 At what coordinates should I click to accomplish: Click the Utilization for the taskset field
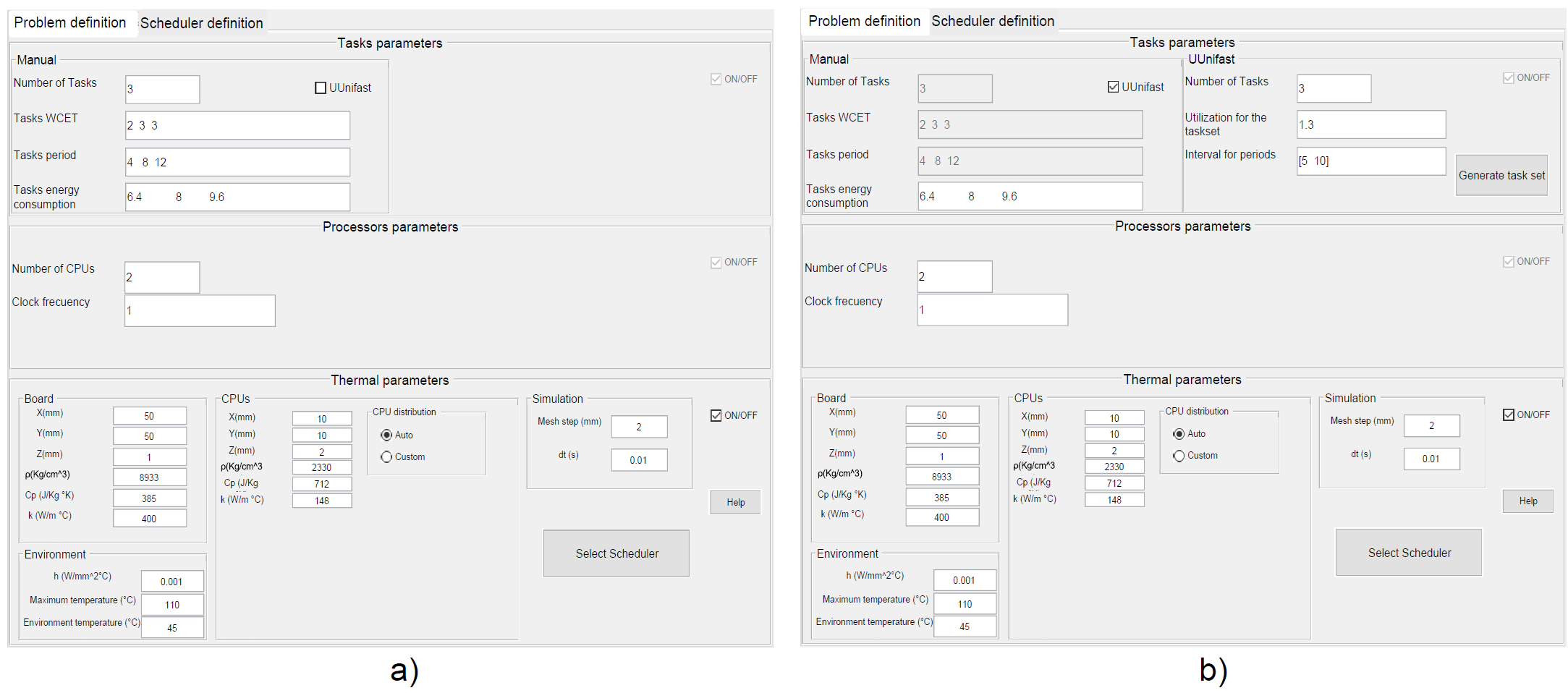[x=1370, y=124]
